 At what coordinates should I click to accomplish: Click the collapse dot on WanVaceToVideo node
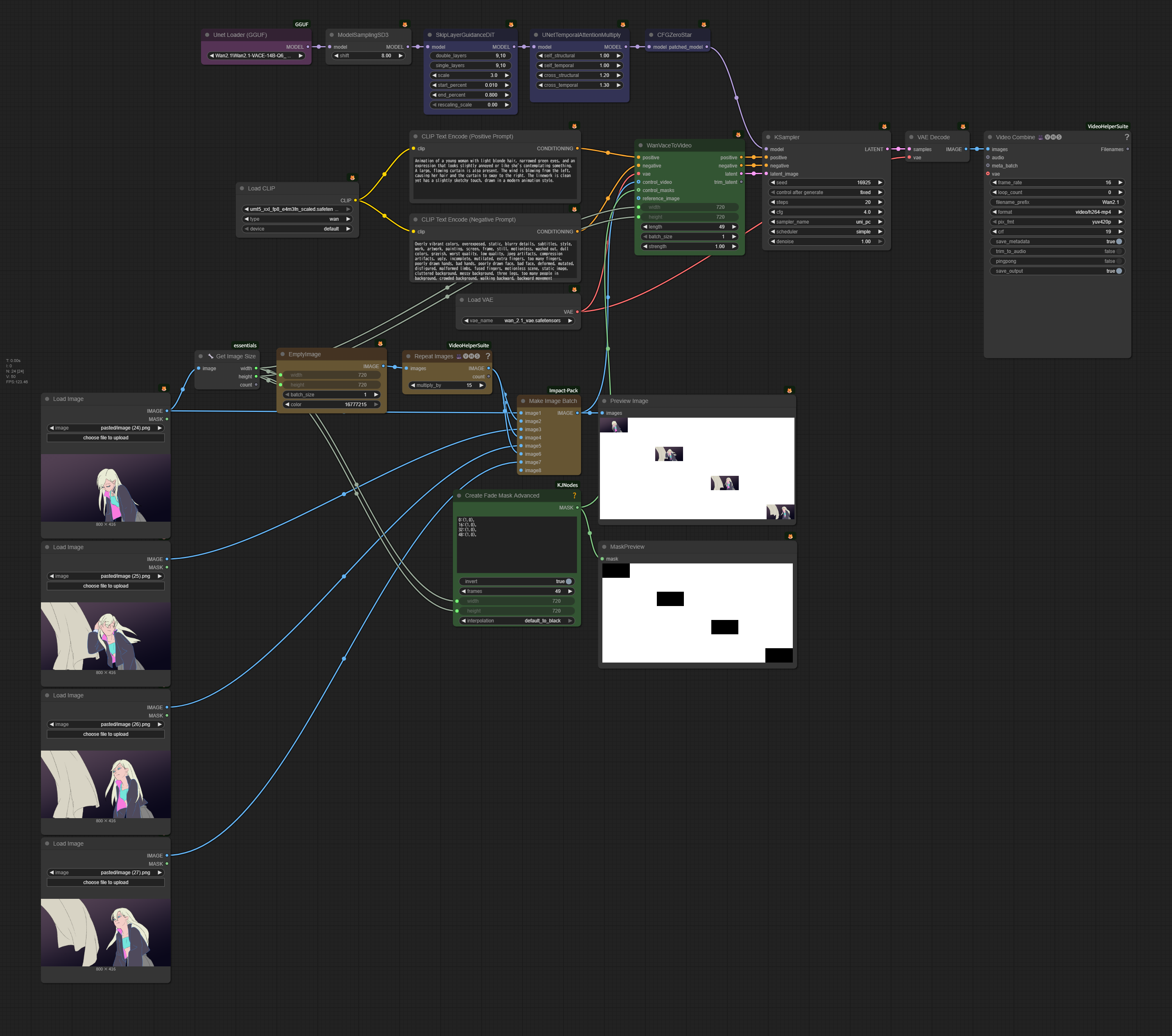click(x=640, y=145)
